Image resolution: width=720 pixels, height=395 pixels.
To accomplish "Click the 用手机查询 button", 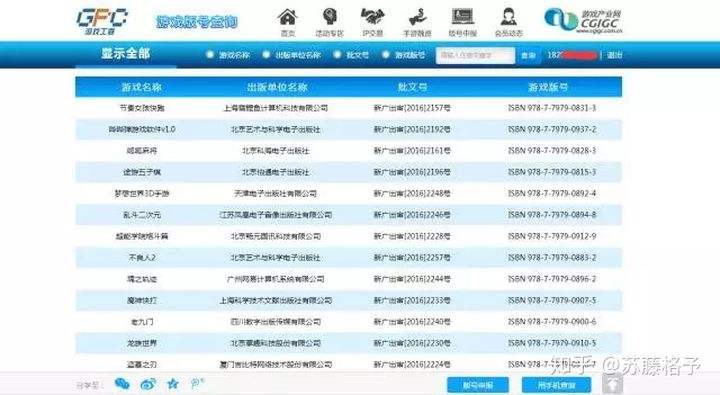I will click(x=556, y=385).
